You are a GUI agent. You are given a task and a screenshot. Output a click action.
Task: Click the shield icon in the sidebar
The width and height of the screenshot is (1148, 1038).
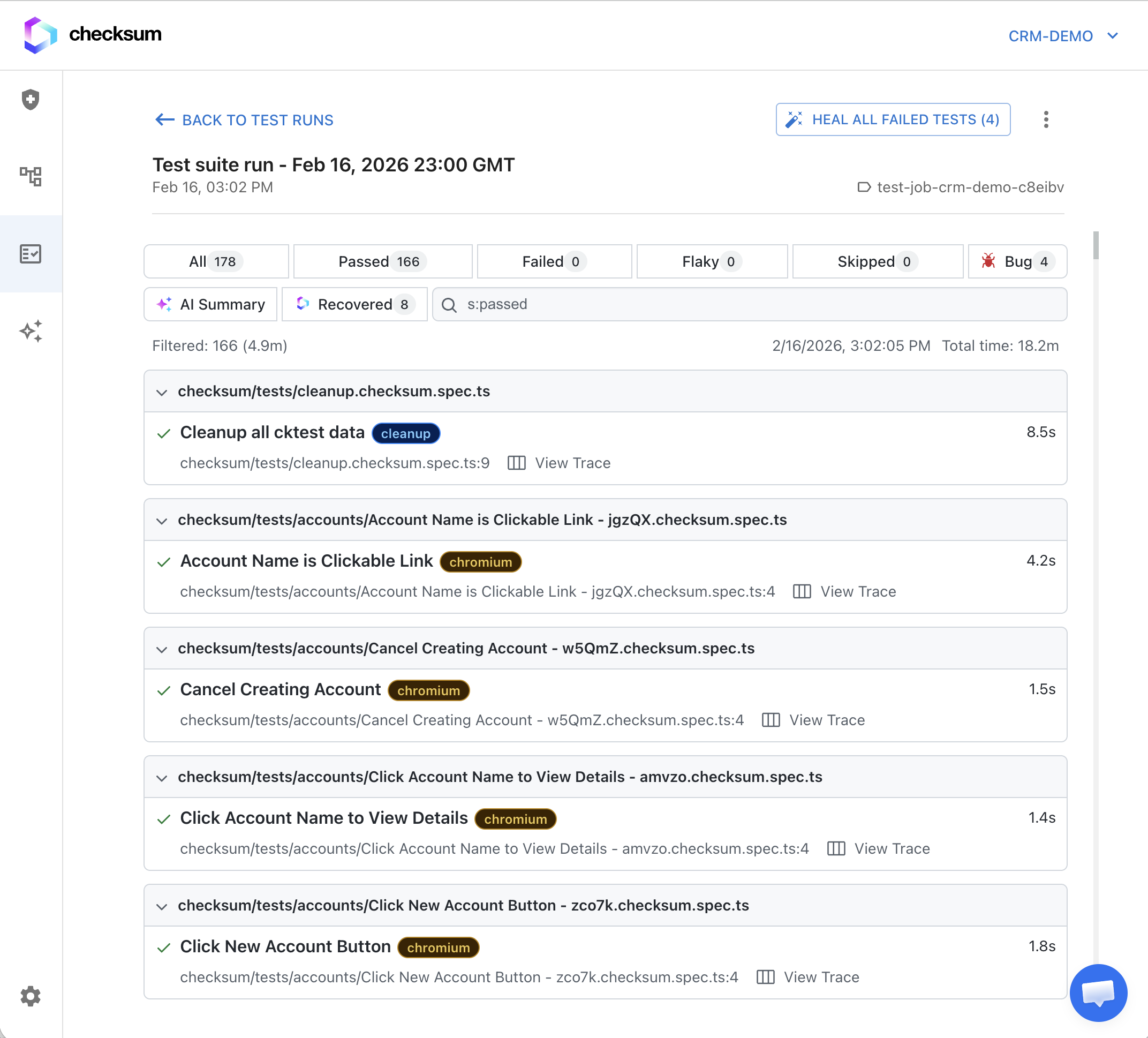coord(31,100)
